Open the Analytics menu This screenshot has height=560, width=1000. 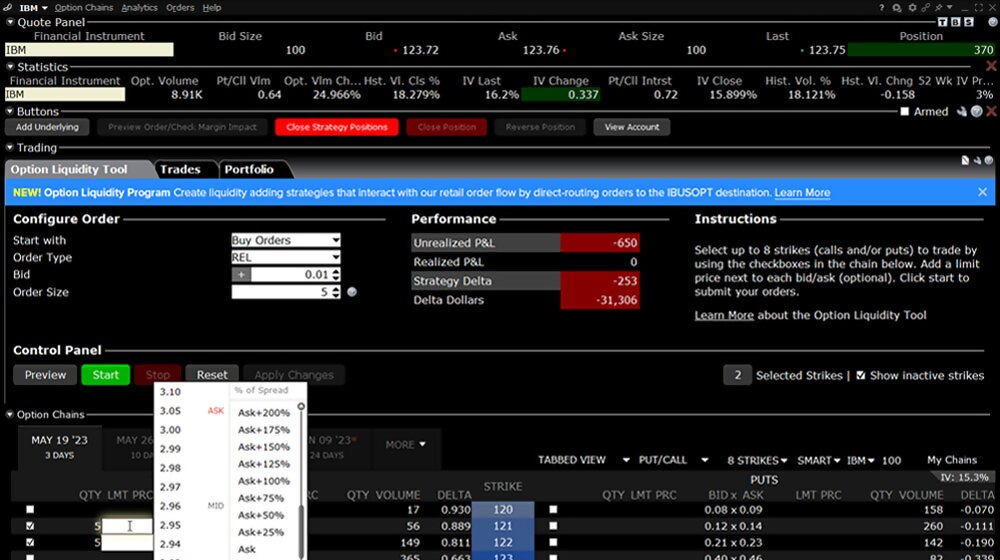(x=139, y=8)
